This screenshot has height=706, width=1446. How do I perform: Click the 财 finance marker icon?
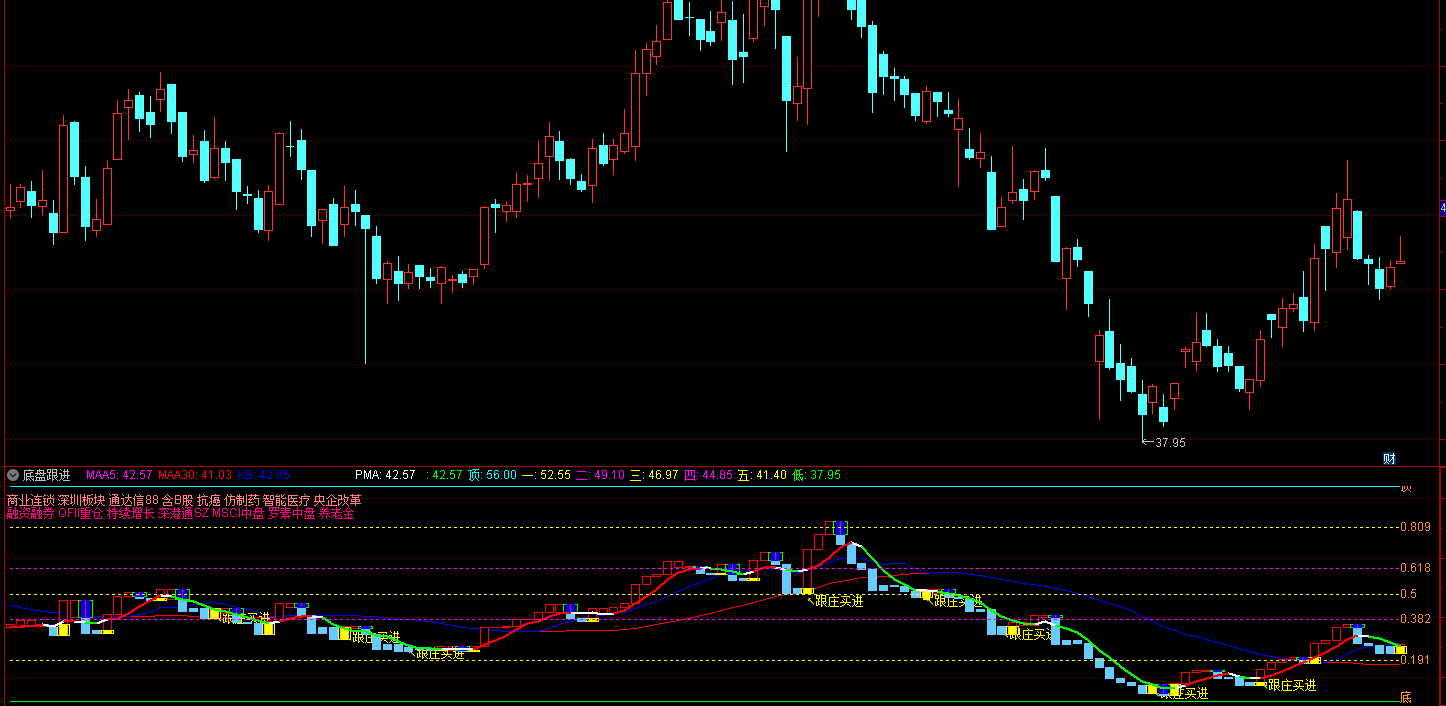click(x=1389, y=459)
